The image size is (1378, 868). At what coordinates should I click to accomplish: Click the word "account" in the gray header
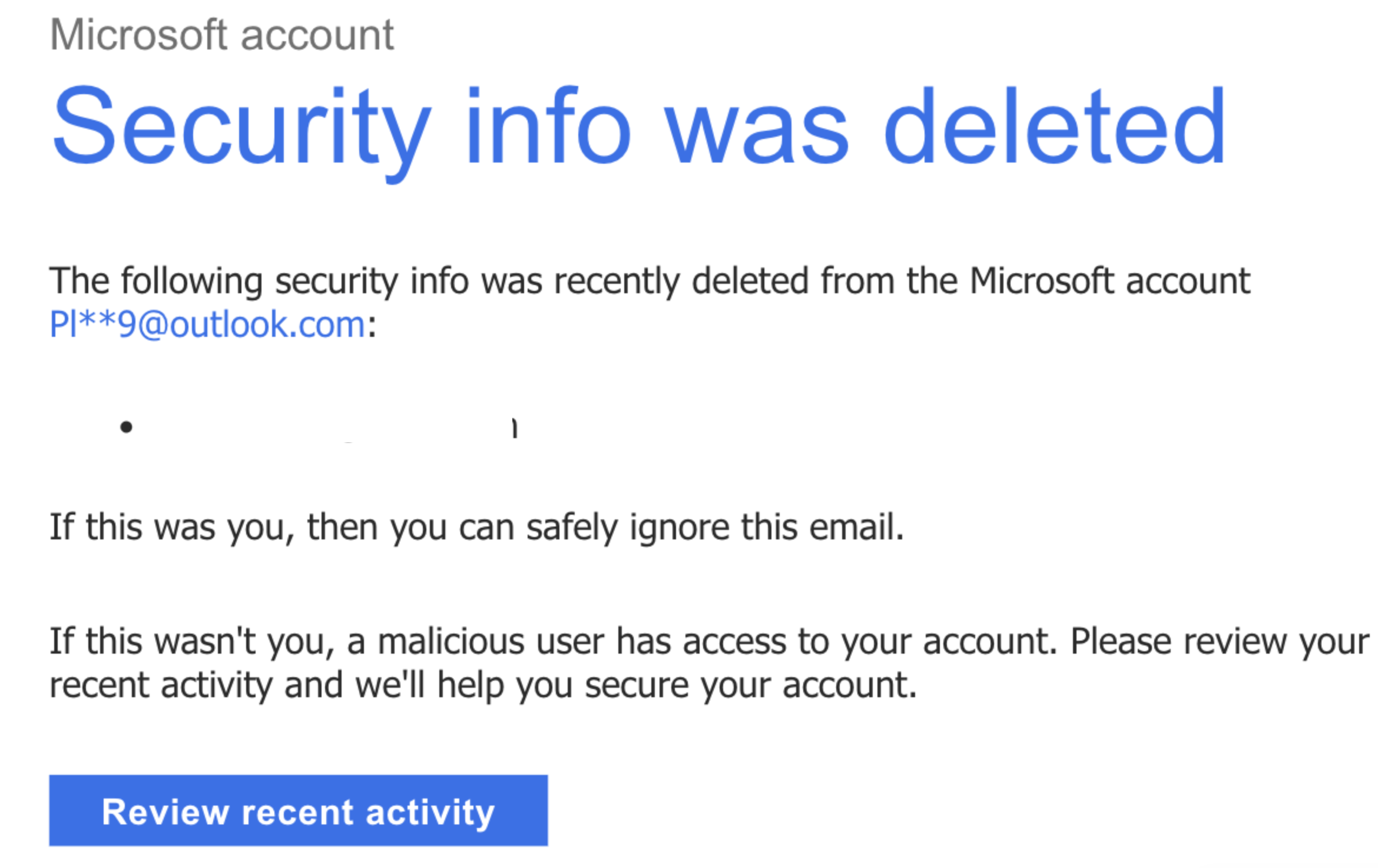[317, 37]
